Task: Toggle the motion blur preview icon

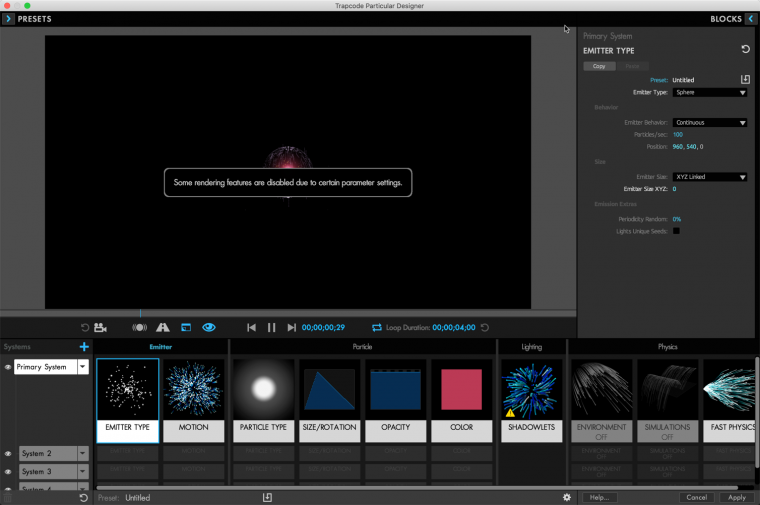Action: (140, 328)
